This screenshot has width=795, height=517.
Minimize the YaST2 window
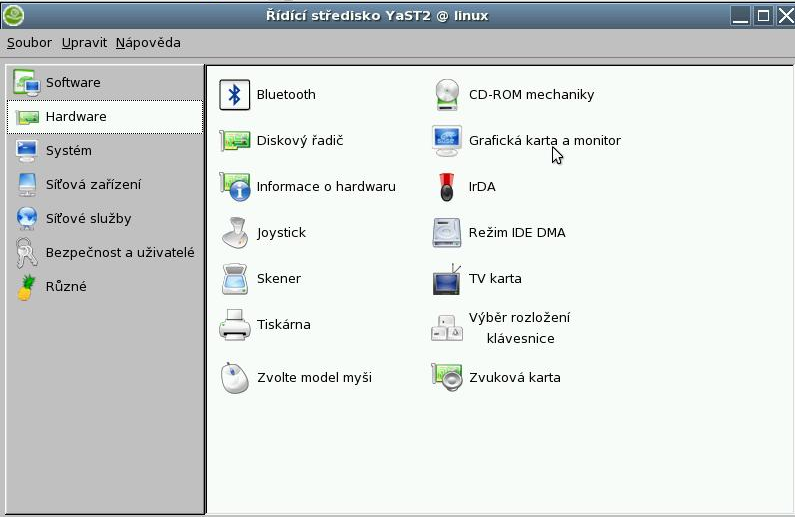(x=740, y=16)
